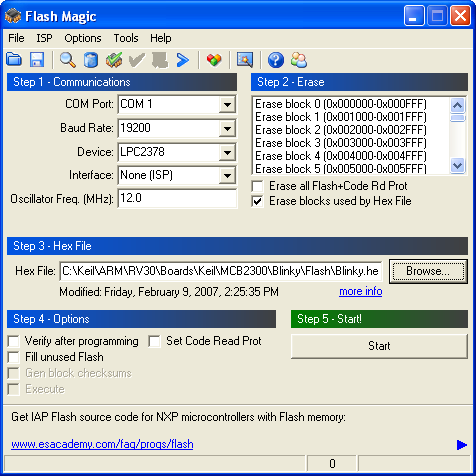Viewport: 476px width, 476px height.
Task: Close the Flash Magic window
Action: 460,15
